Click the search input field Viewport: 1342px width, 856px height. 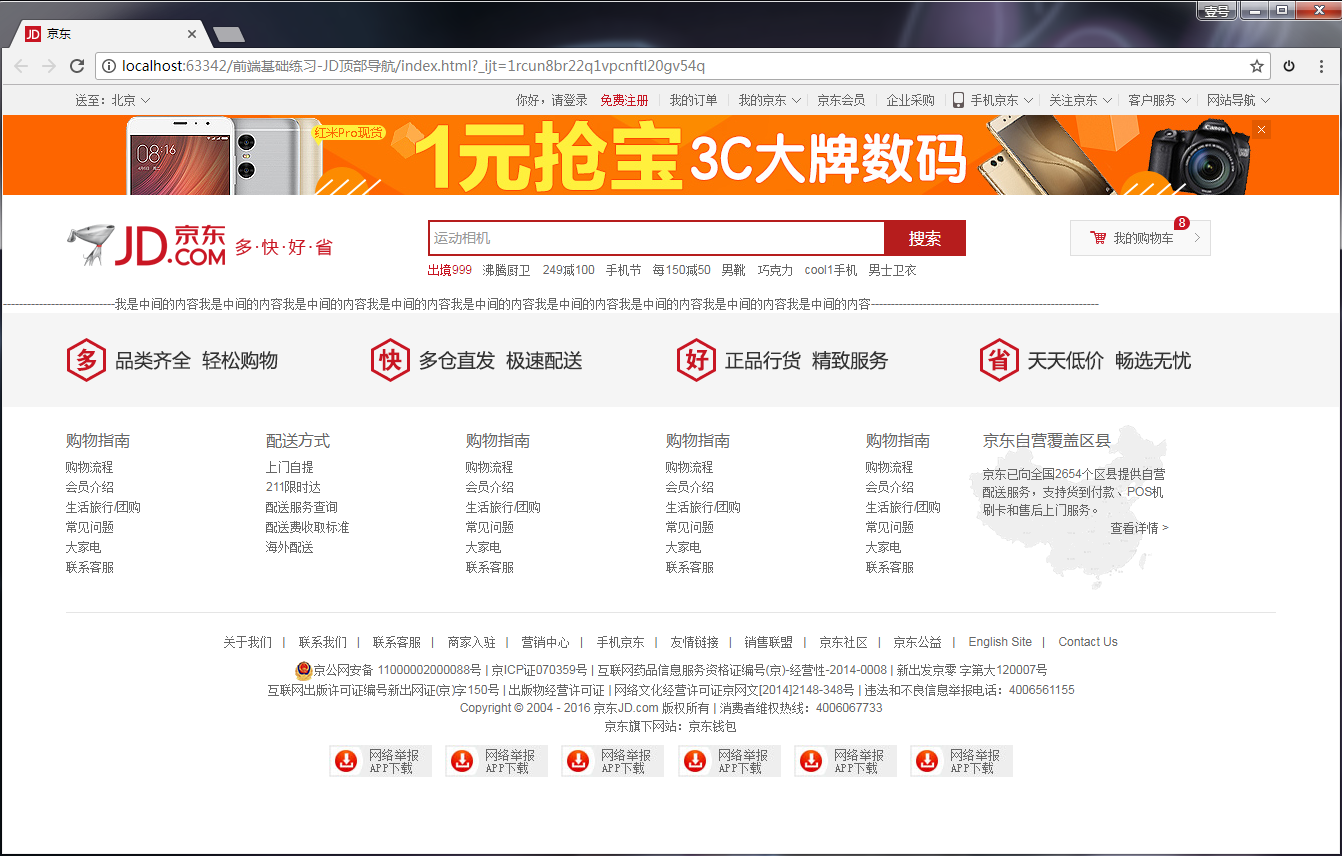pos(656,238)
